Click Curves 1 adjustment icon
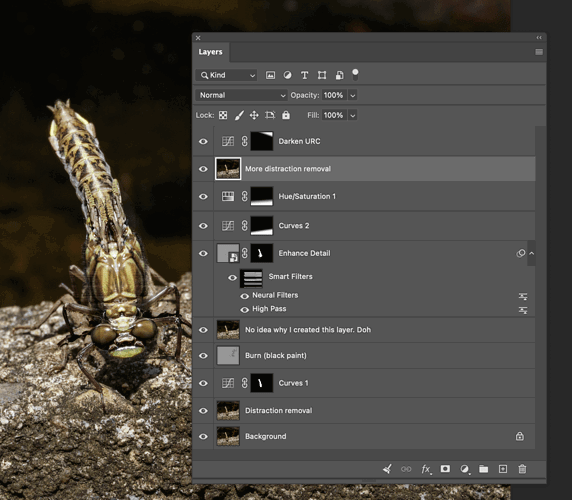 [x=228, y=383]
